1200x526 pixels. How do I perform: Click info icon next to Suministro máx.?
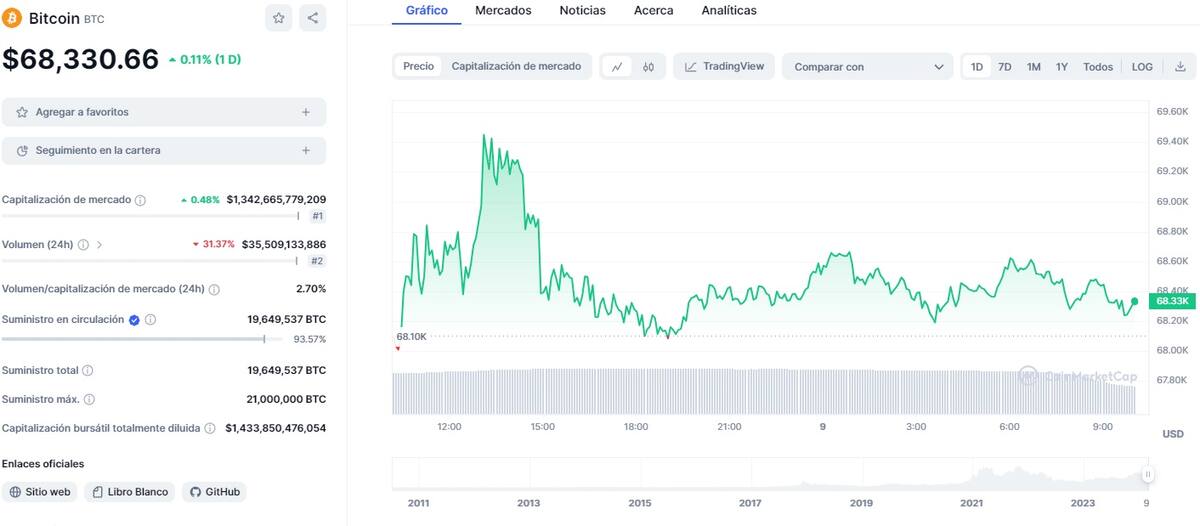click(x=89, y=399)
